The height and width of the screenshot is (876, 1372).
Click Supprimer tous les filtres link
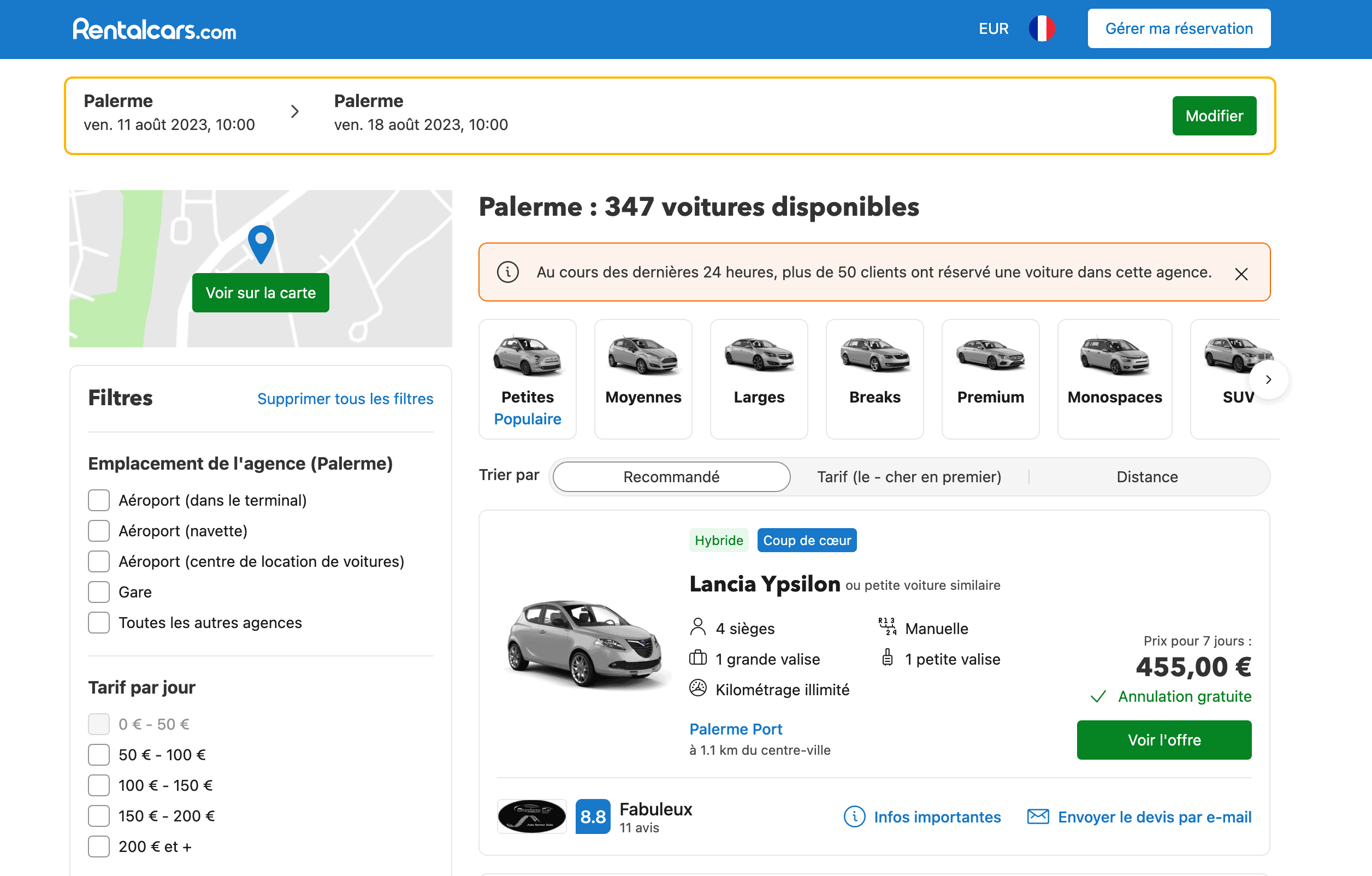click(x=345, y=399)
